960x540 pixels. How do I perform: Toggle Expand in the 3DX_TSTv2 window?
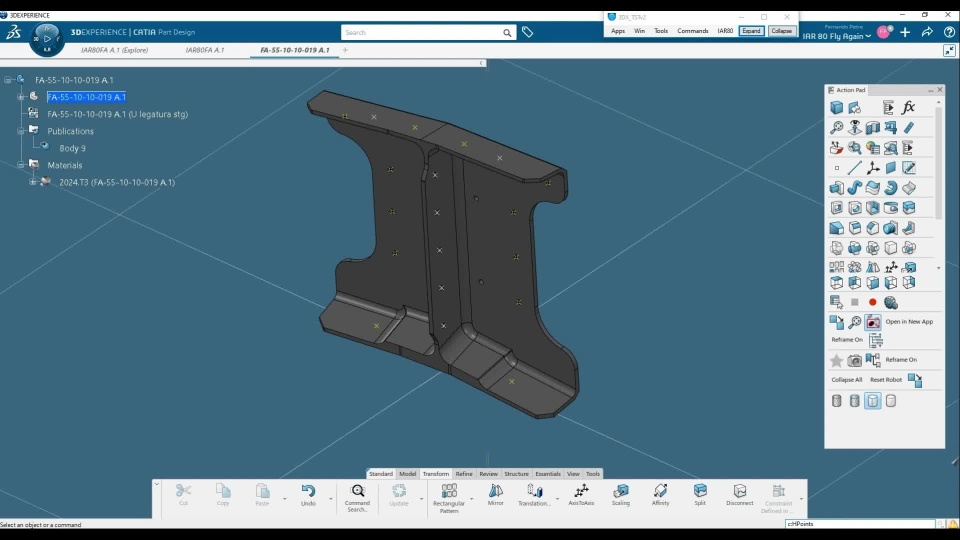751,31
